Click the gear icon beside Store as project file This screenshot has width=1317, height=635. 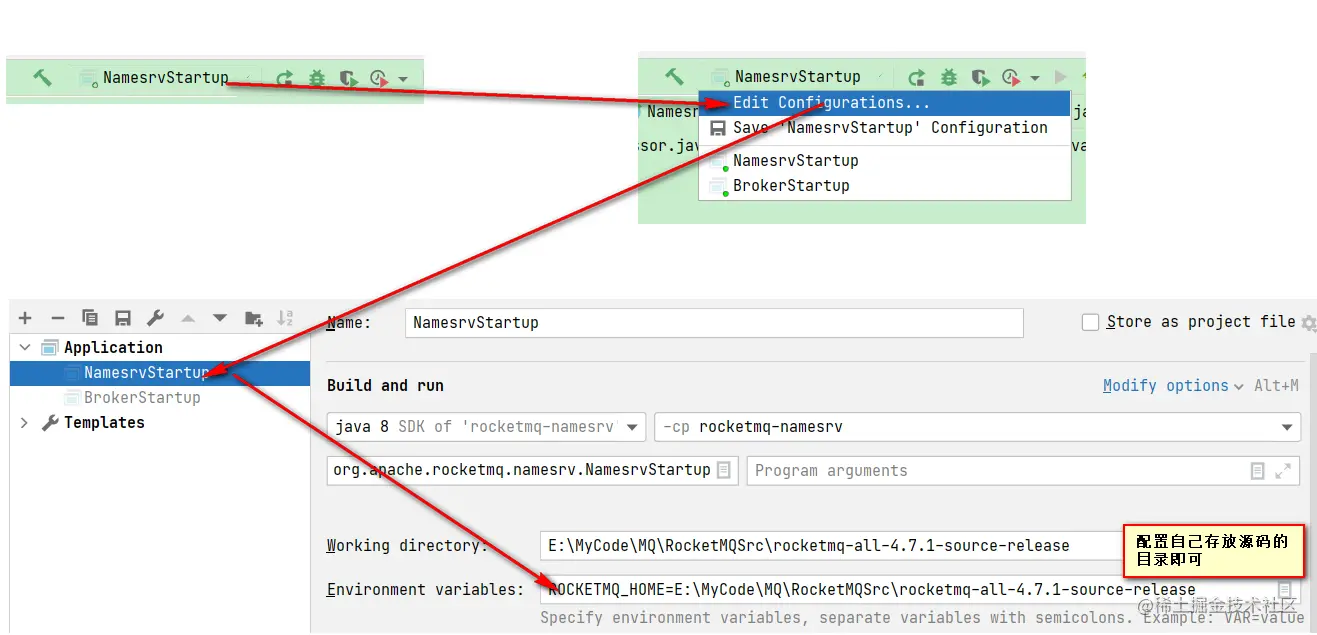1308,323
